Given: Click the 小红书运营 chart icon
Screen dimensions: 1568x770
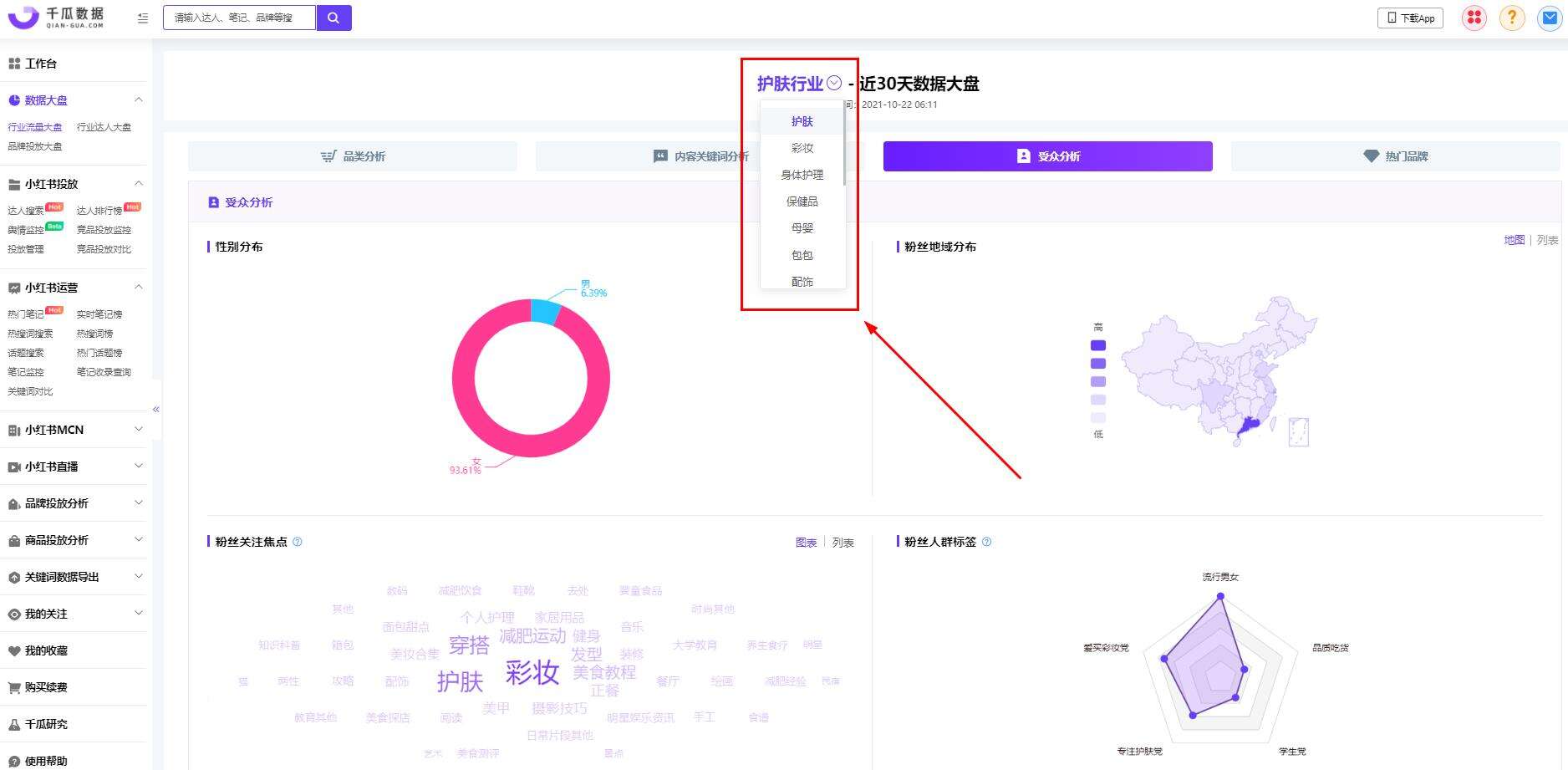Looking at the screenshot, I should (x=14, y=288).
